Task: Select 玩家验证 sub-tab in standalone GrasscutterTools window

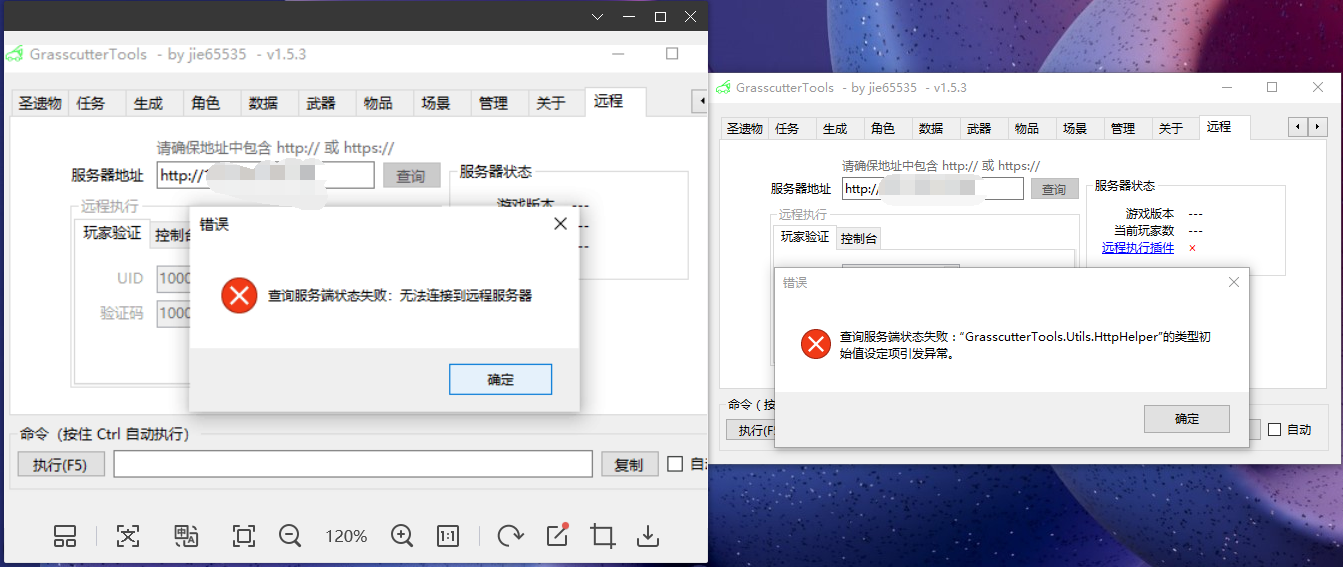Action: [x=805, y=237]
